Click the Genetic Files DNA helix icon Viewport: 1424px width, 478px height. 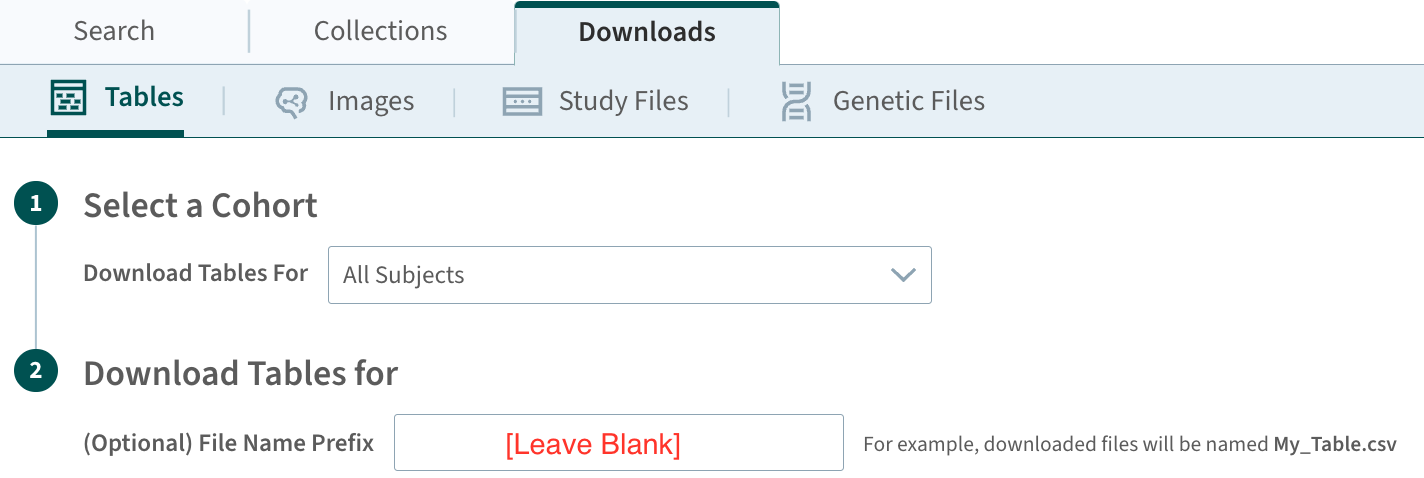point(795,102)
